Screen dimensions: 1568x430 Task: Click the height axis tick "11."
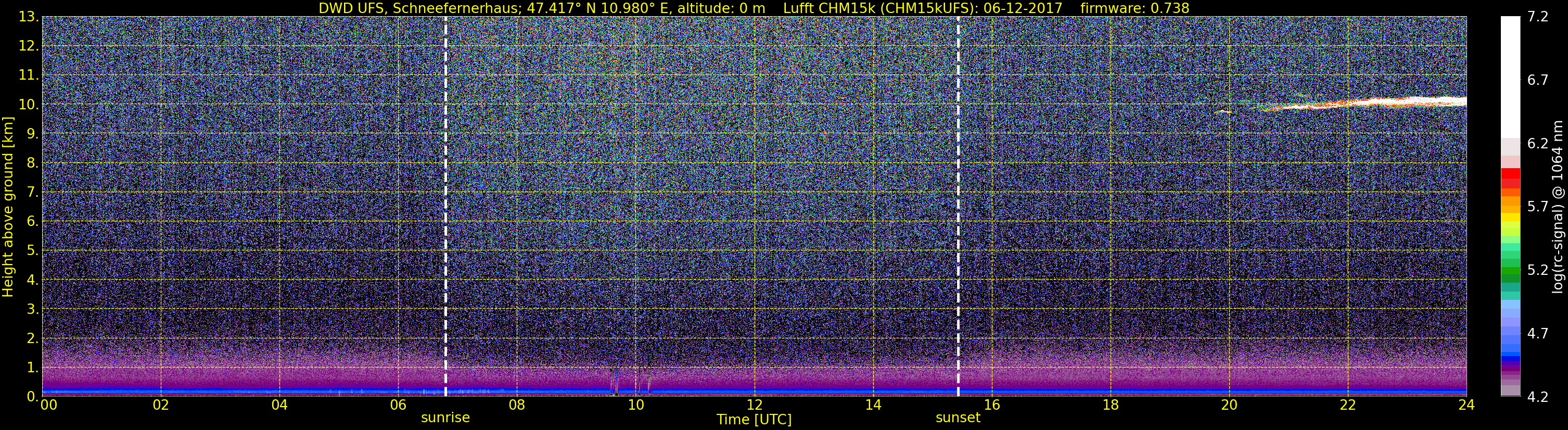[29, 75]
